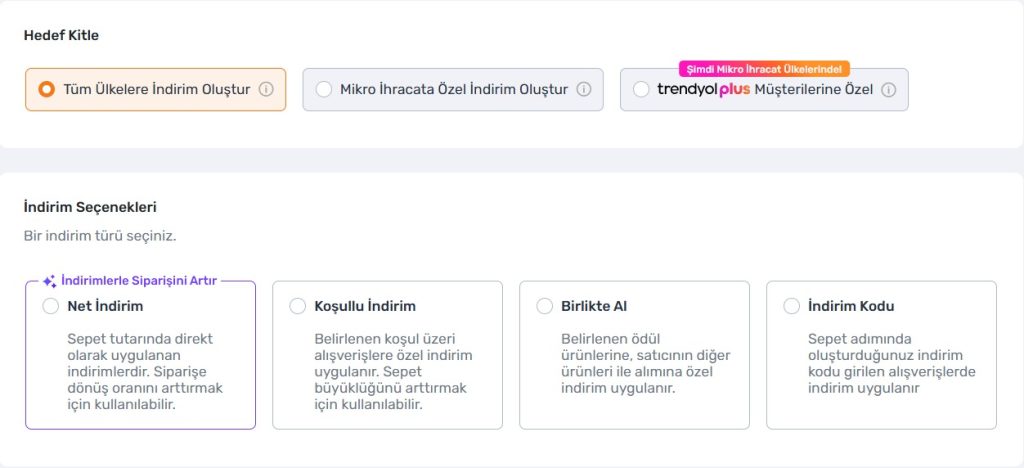1024x468 pixels.
Task: Open the Koşullu İndirim card description
Action: pos(393,372)
